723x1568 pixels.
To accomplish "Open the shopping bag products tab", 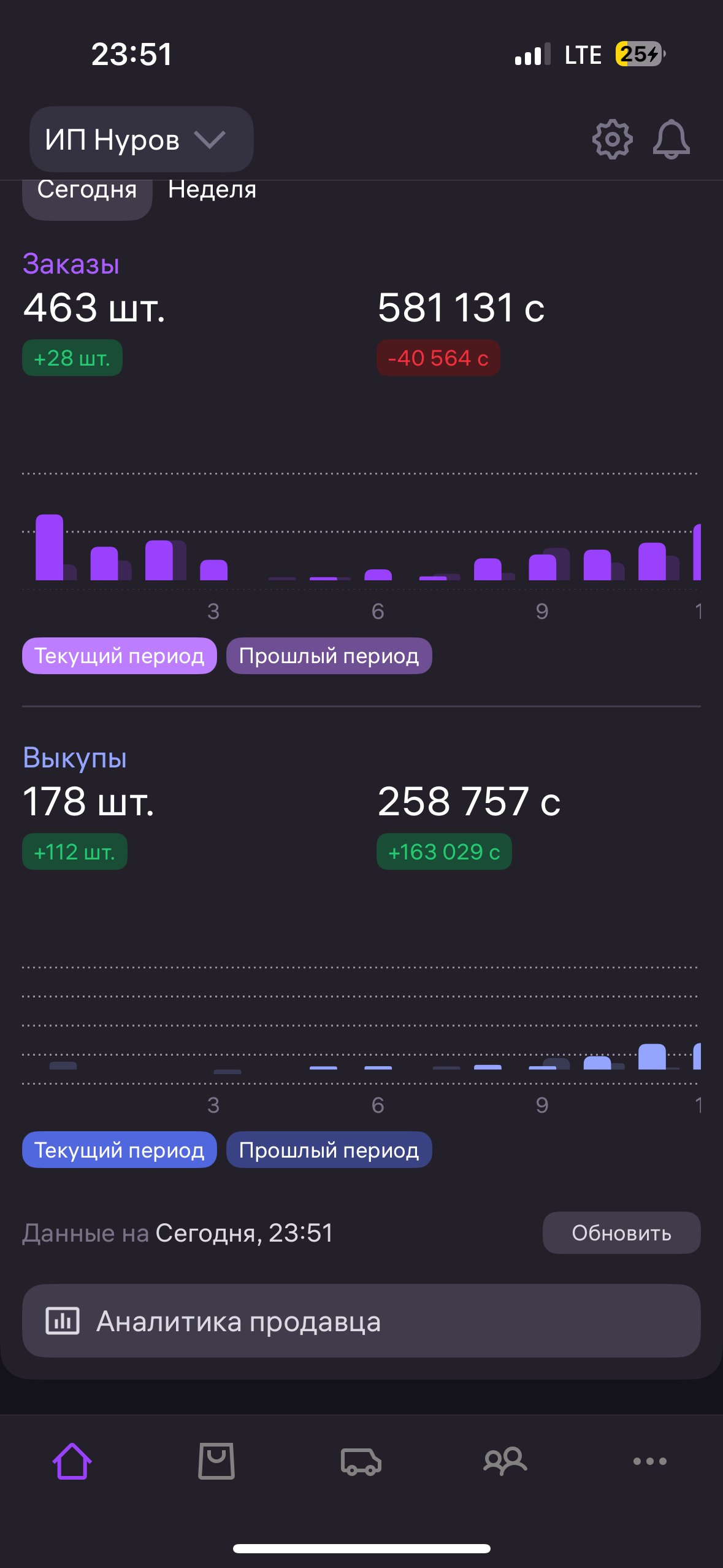I will pos(216,1461).
